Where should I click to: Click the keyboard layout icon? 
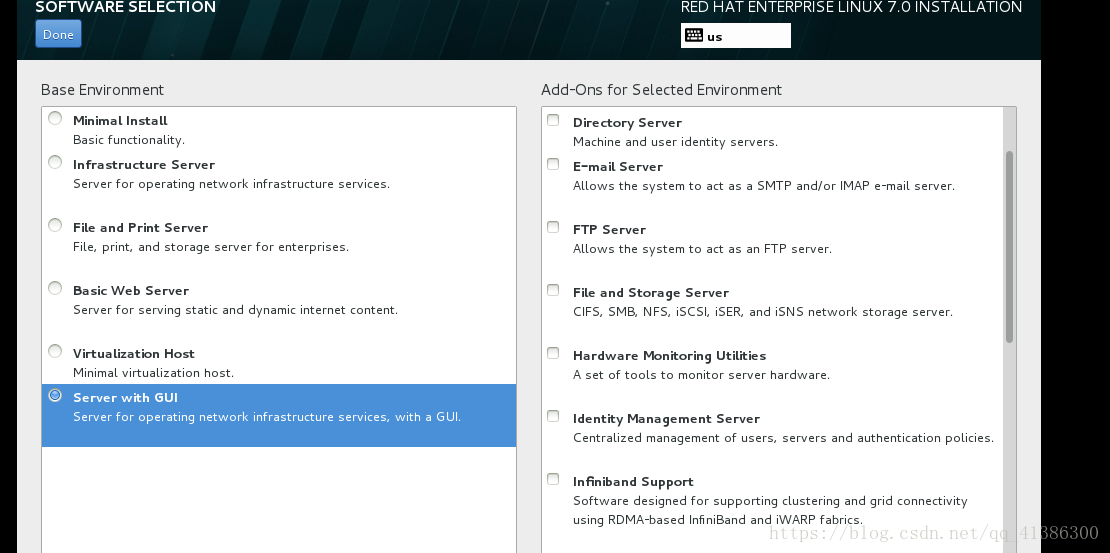[694, 35]
